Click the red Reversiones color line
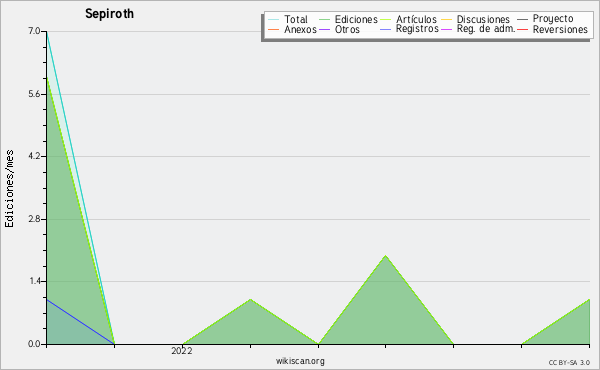The image size is (600, 370). [522, 29]
